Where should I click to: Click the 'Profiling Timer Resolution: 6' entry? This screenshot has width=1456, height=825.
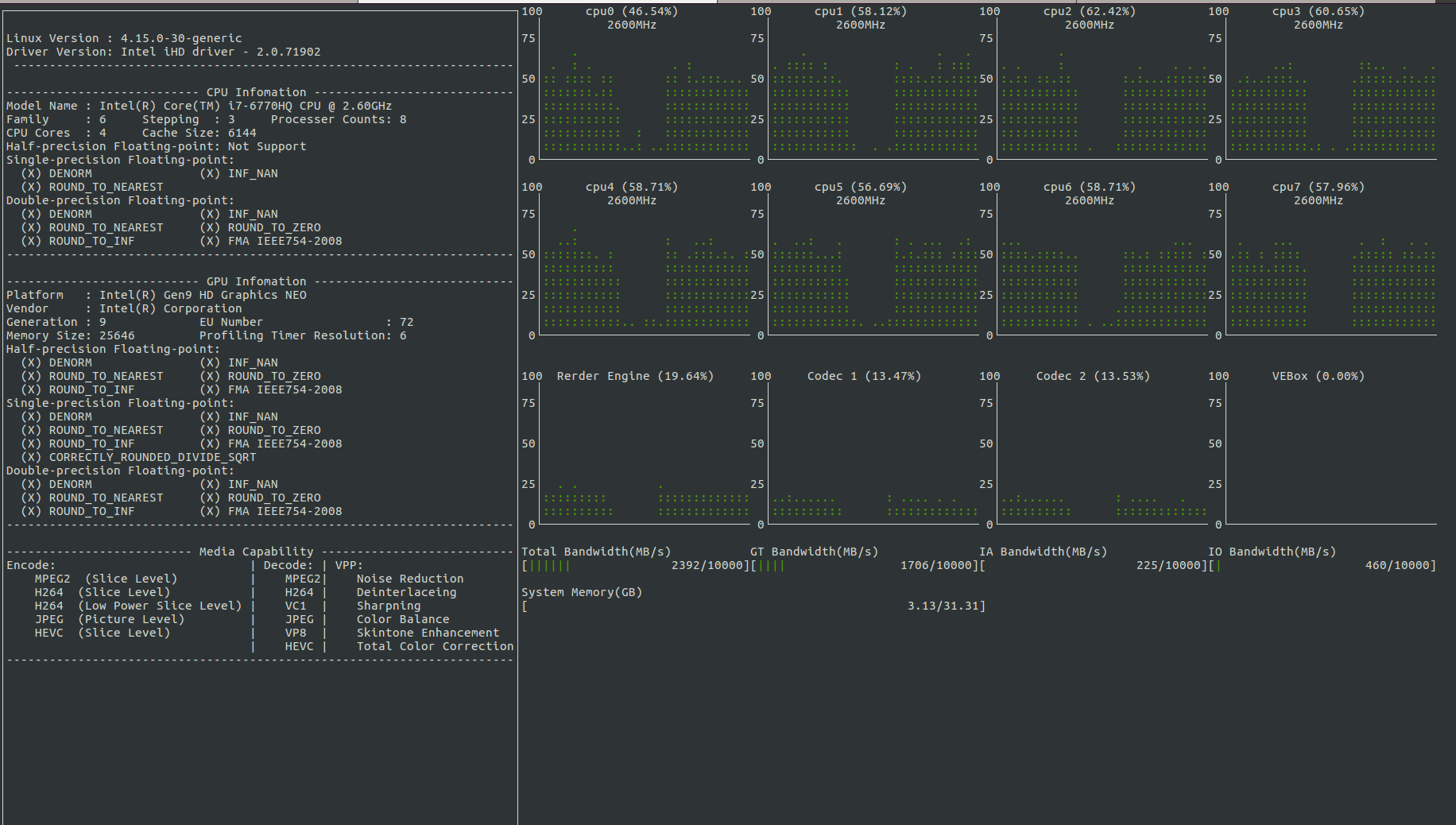[303, 335]
